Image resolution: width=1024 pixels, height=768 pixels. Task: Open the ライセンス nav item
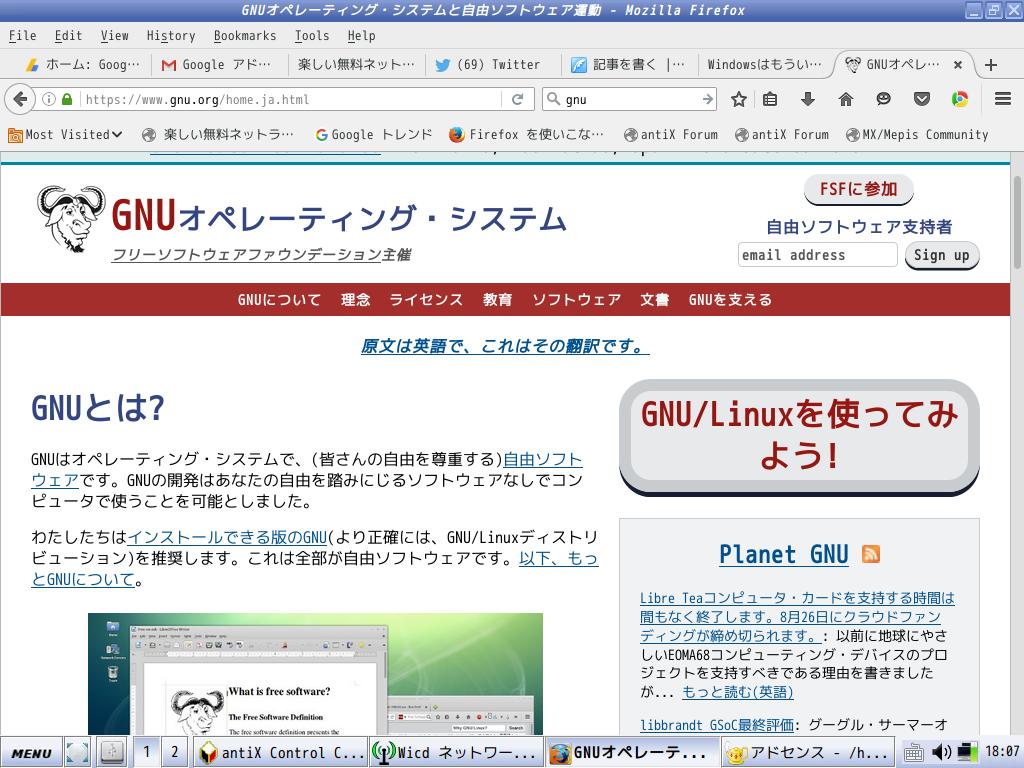[x=426, y=300]
